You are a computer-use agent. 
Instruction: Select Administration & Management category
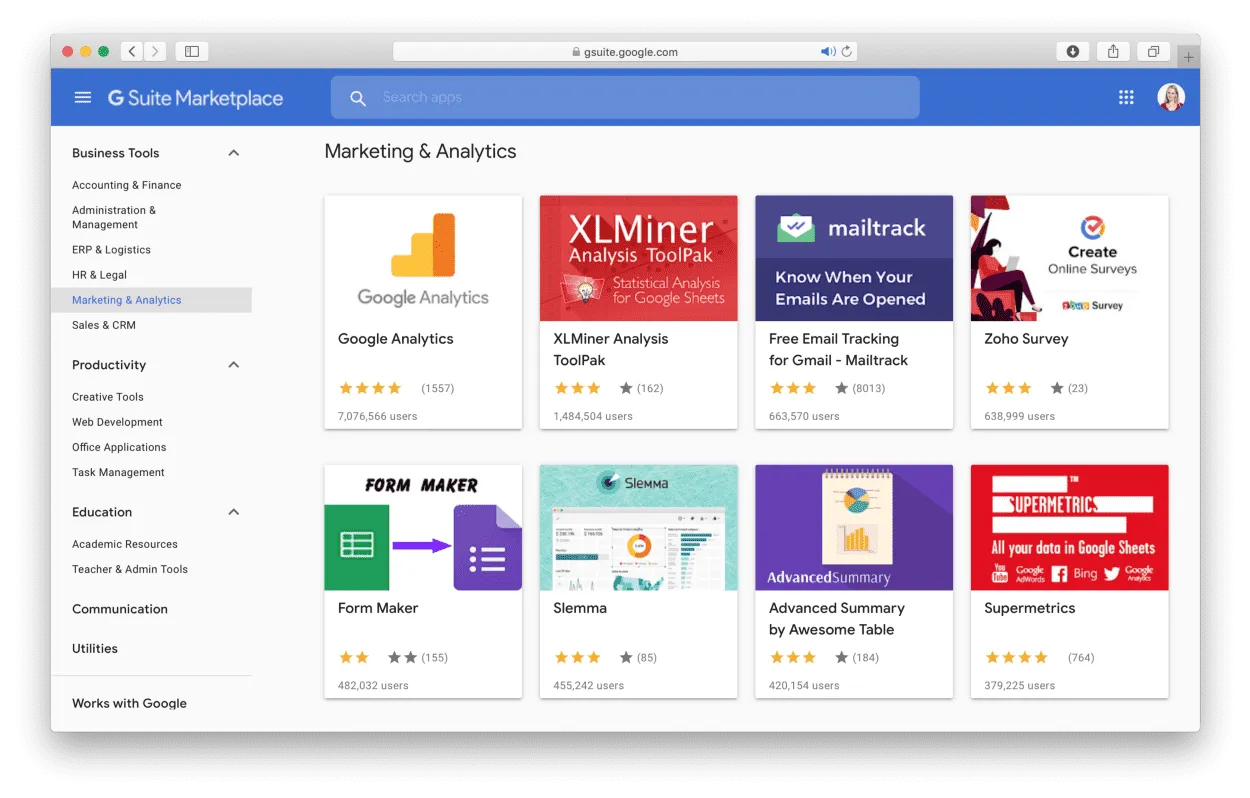114,217
